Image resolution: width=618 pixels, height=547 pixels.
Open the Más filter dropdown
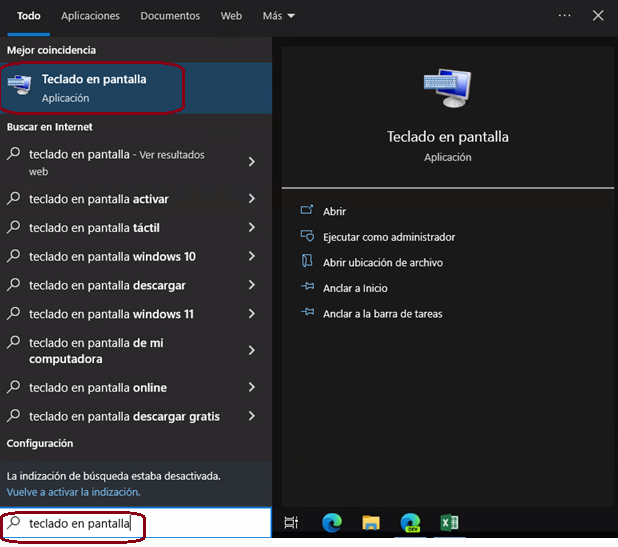[x=279, y=16]
